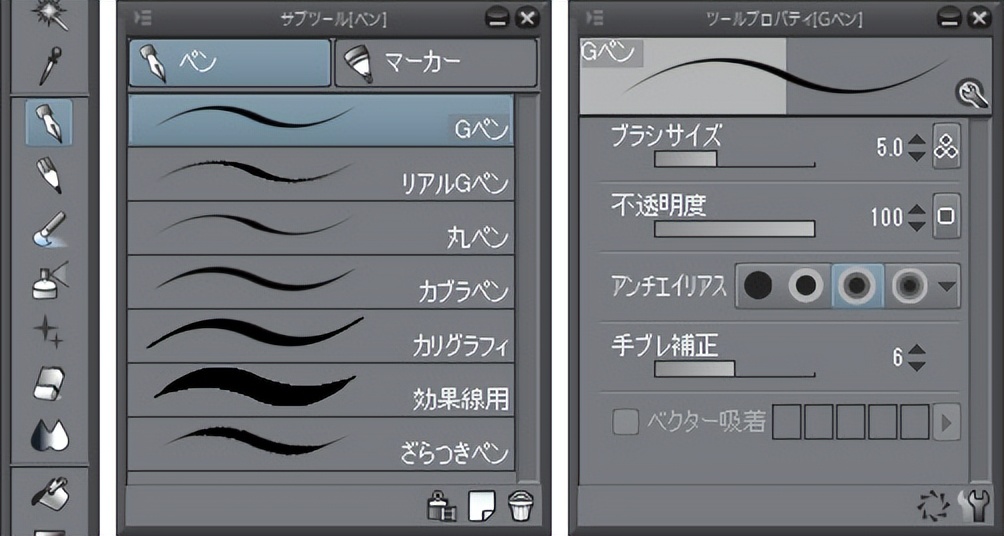Select the カリグラフィ pen
The height and width of the screenshot is (536, 1004).
(321, 336)
